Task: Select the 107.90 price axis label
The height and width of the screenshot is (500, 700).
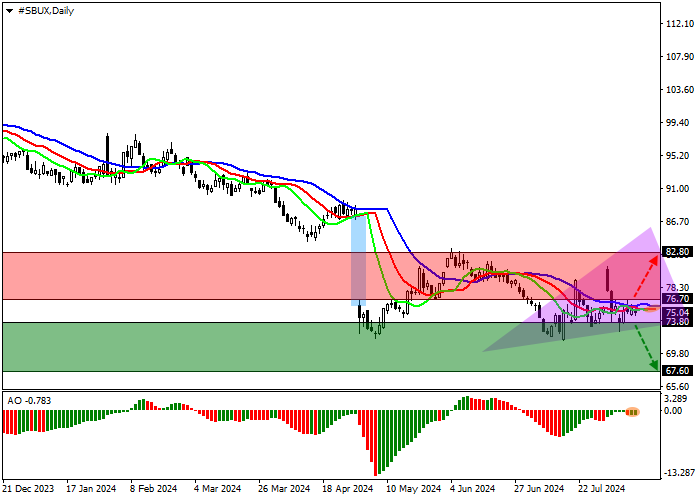Action: pyautogui.click(x=680, y=57)
